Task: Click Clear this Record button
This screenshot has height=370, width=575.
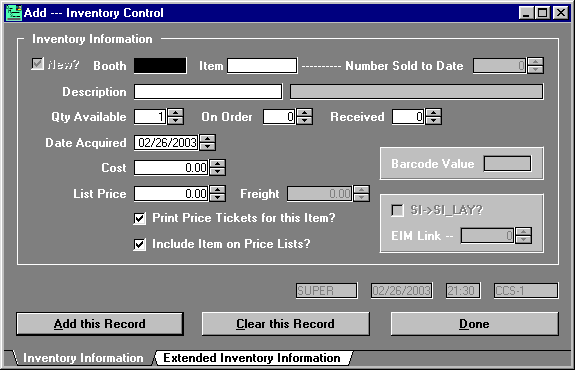Action: point(285,324)
